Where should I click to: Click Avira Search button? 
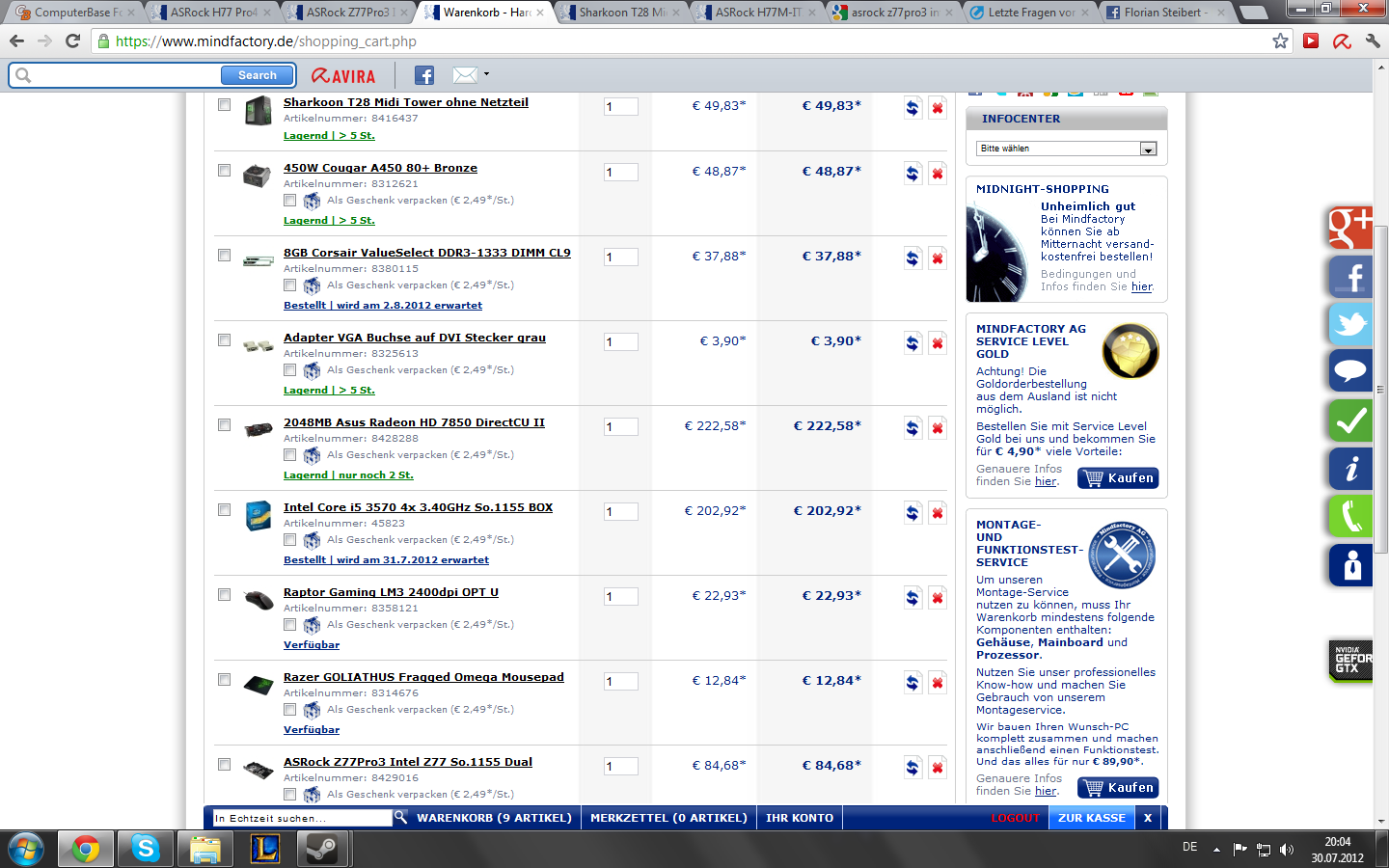click(x=258, y=75)
